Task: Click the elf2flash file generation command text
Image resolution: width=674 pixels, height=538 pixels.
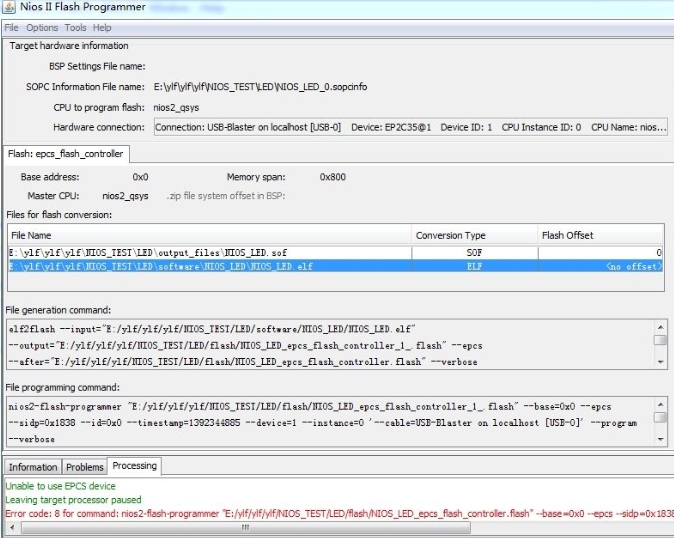Action: coord(245,345)
